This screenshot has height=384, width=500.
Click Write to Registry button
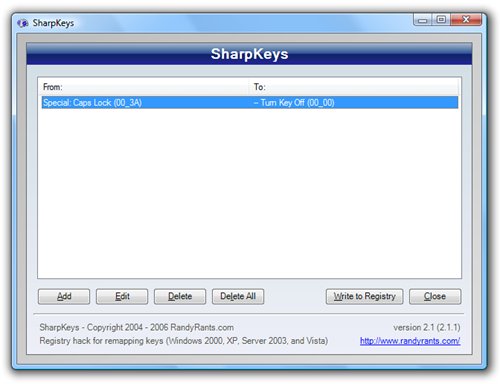click(x=365, y=296)
